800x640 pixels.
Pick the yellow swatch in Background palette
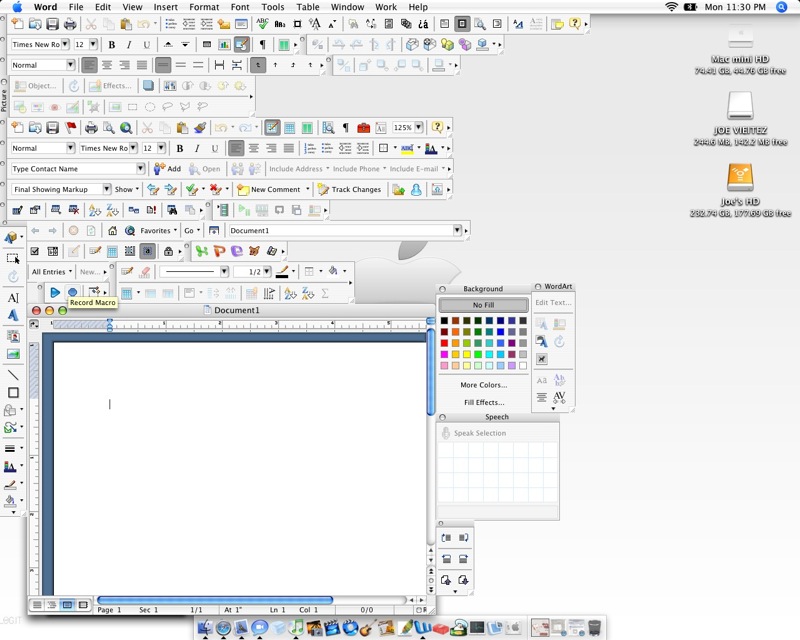[x=467, y=355]
